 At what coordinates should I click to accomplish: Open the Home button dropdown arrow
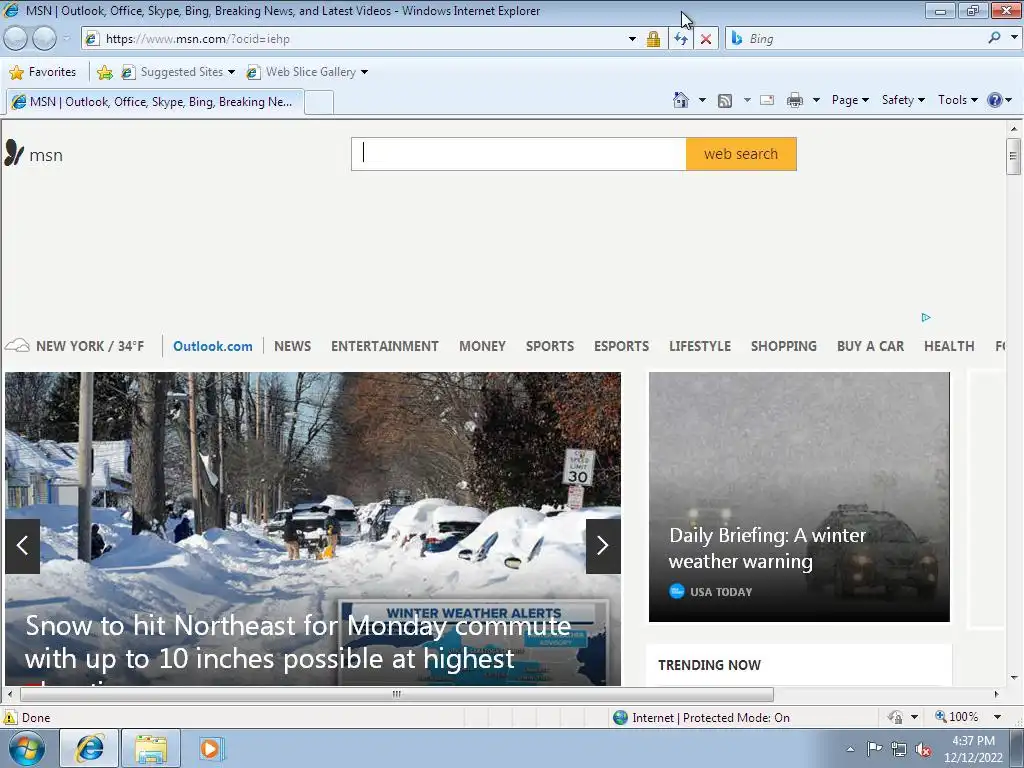point(702,100)
